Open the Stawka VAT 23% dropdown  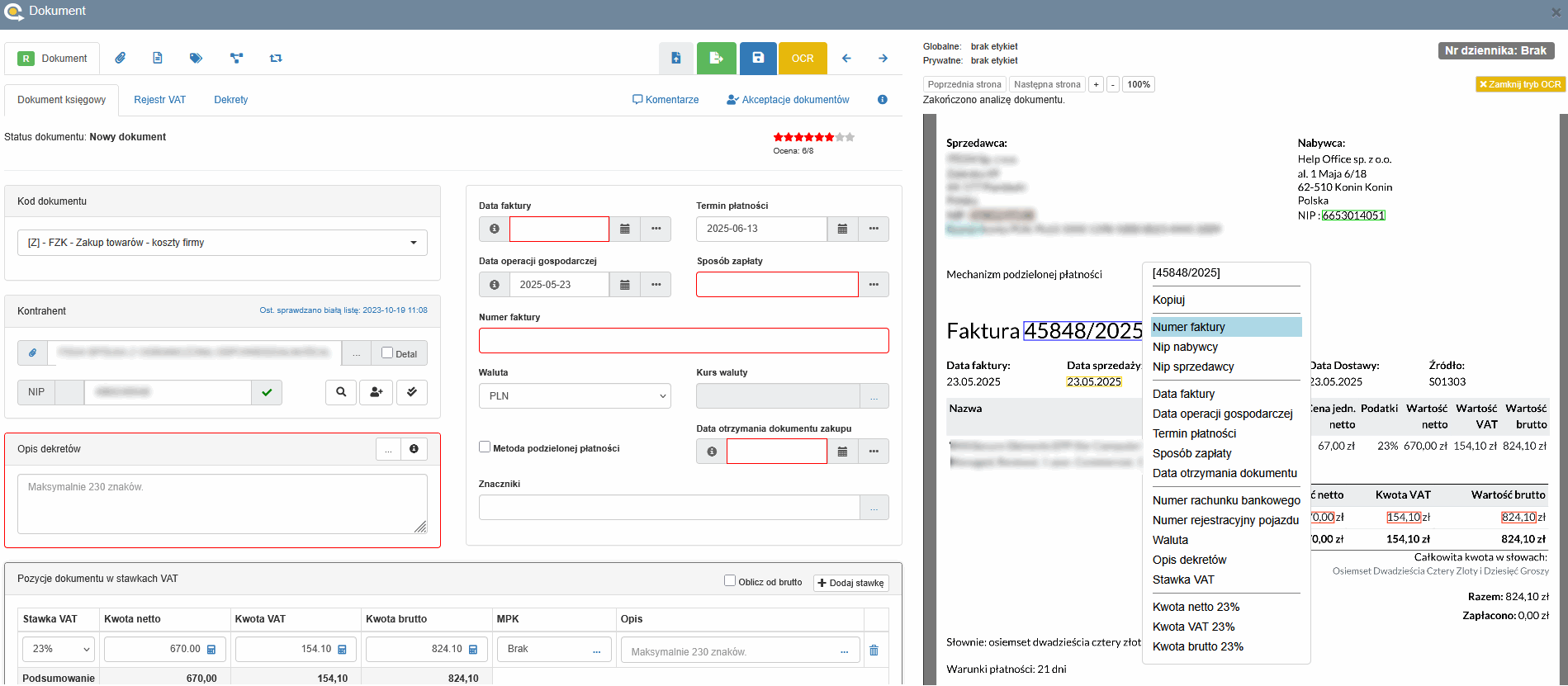coord(59,649)
